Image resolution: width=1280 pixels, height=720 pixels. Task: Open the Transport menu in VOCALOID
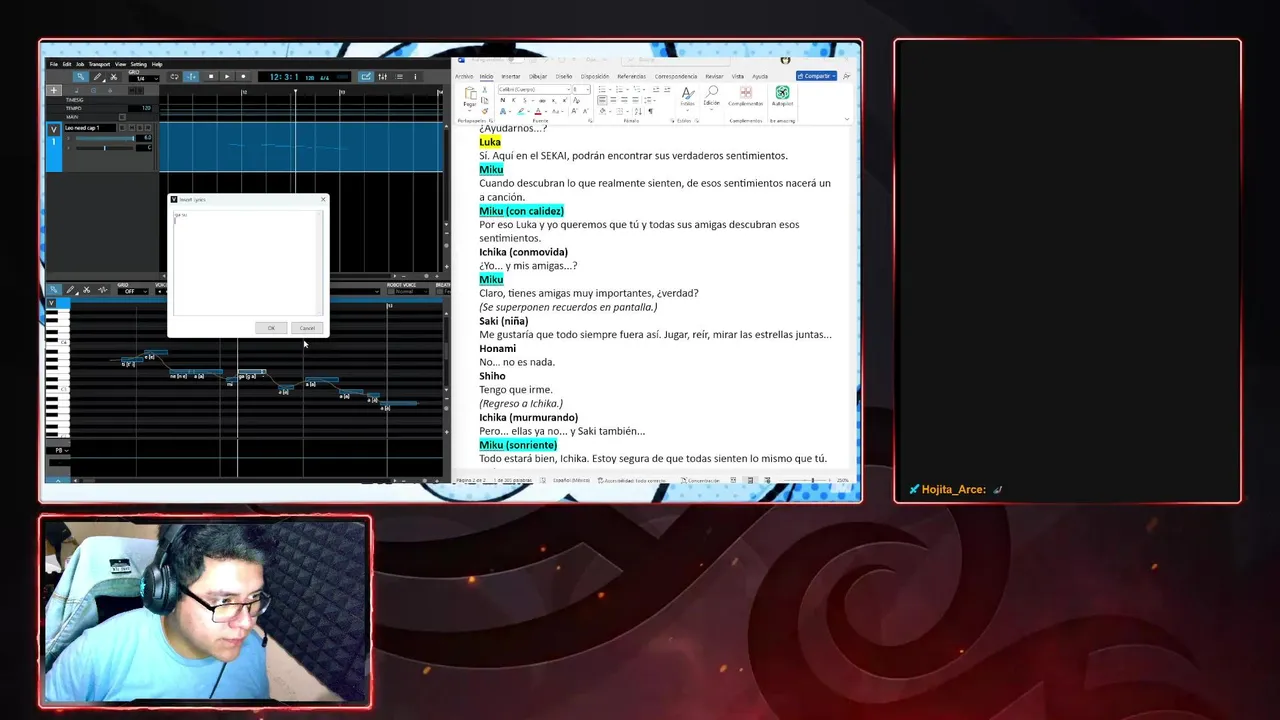coord(99,64)
